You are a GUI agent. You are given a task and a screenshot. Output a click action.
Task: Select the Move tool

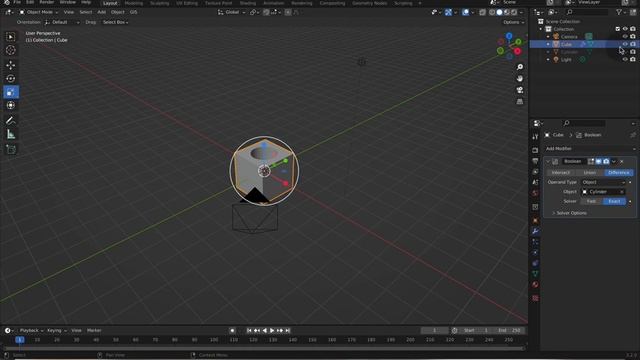tap(11, 65)
